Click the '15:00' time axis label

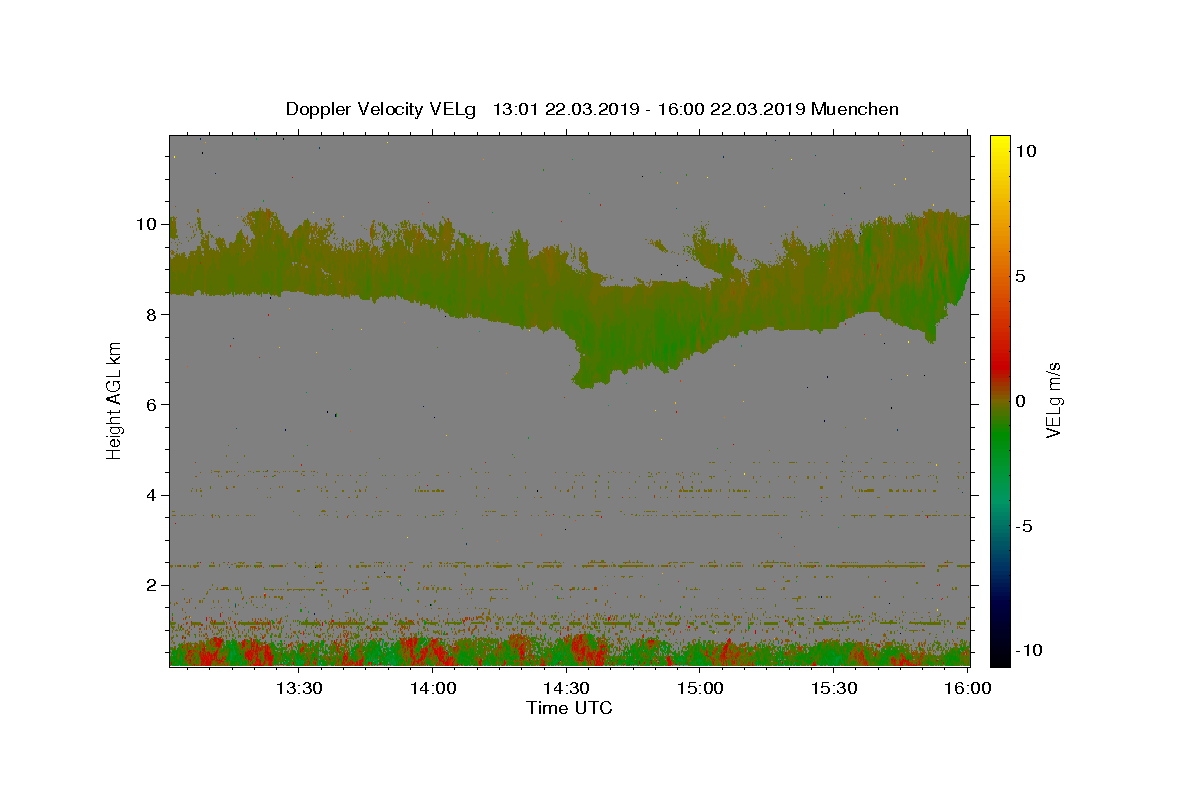(x=701, y=688)
